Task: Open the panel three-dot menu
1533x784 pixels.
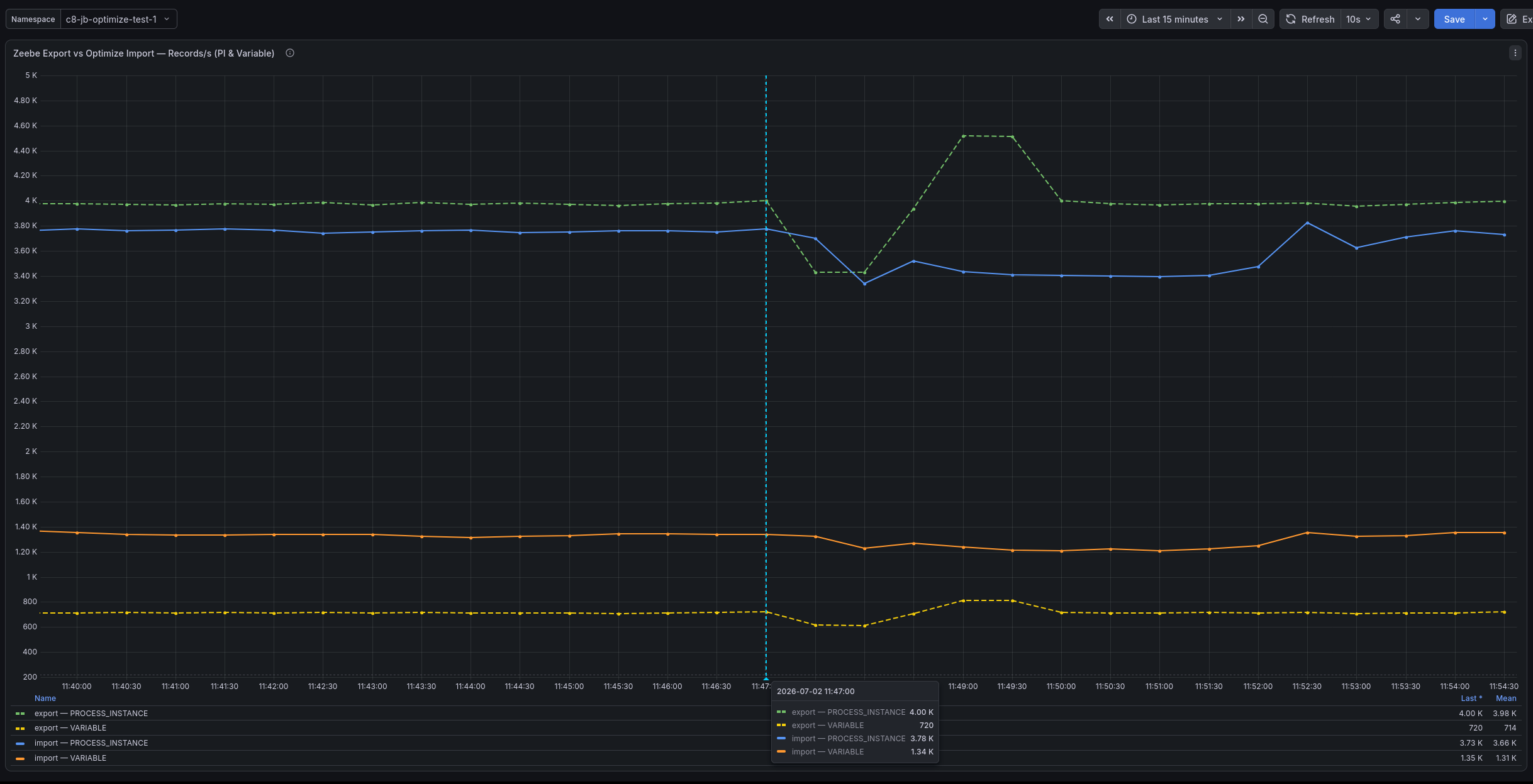Action: point(1515,53)
